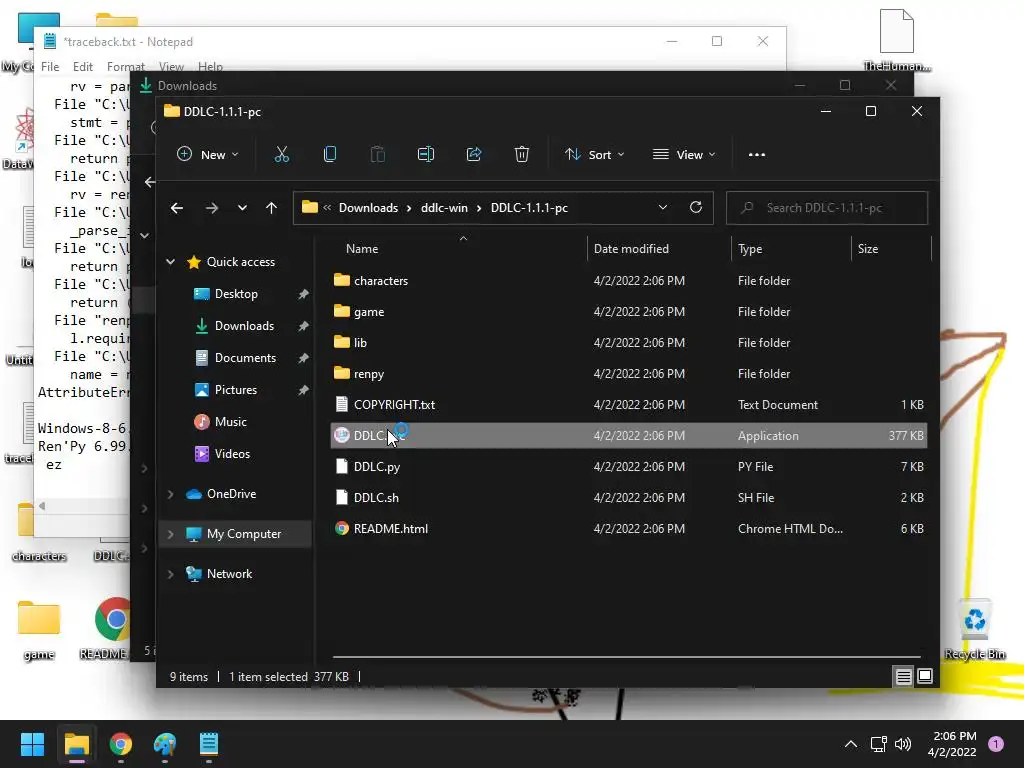Viewport: 1024px width, 768px height.
Task: Select Desktop in Quick access
Action: point(235,294)
